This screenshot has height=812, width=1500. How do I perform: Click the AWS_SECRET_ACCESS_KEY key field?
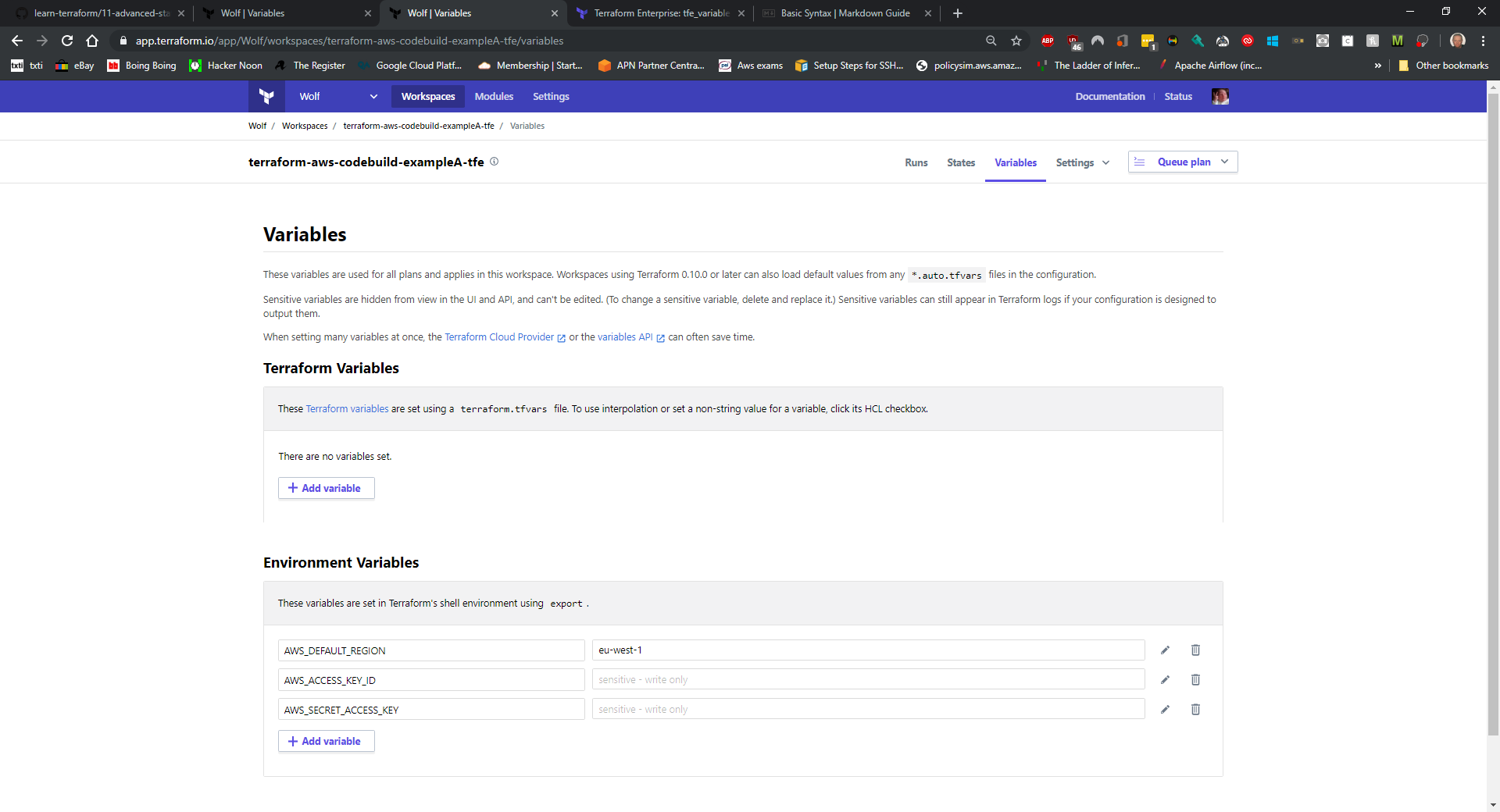(431, 710)
